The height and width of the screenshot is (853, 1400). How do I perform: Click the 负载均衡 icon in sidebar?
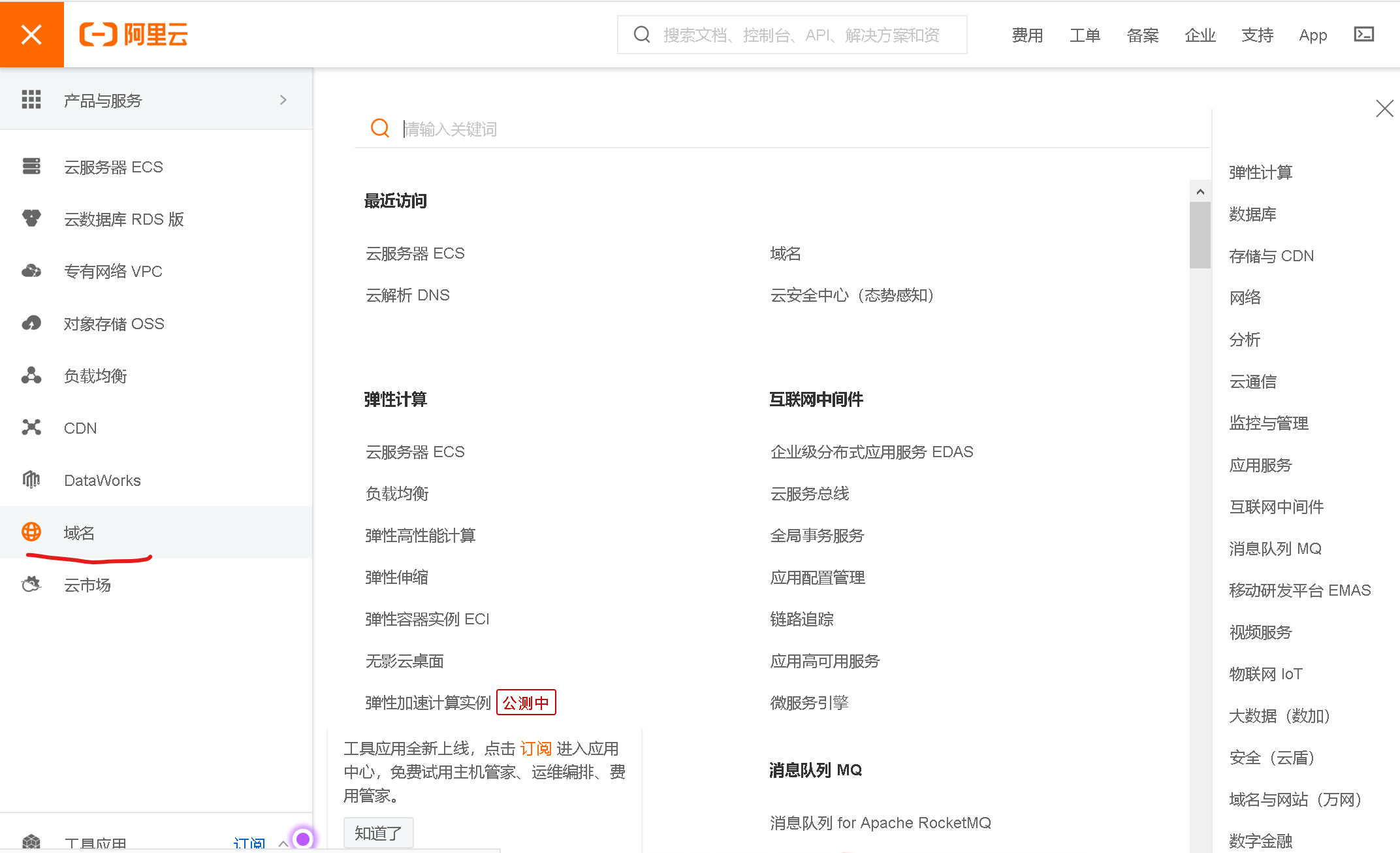point(31,376)
